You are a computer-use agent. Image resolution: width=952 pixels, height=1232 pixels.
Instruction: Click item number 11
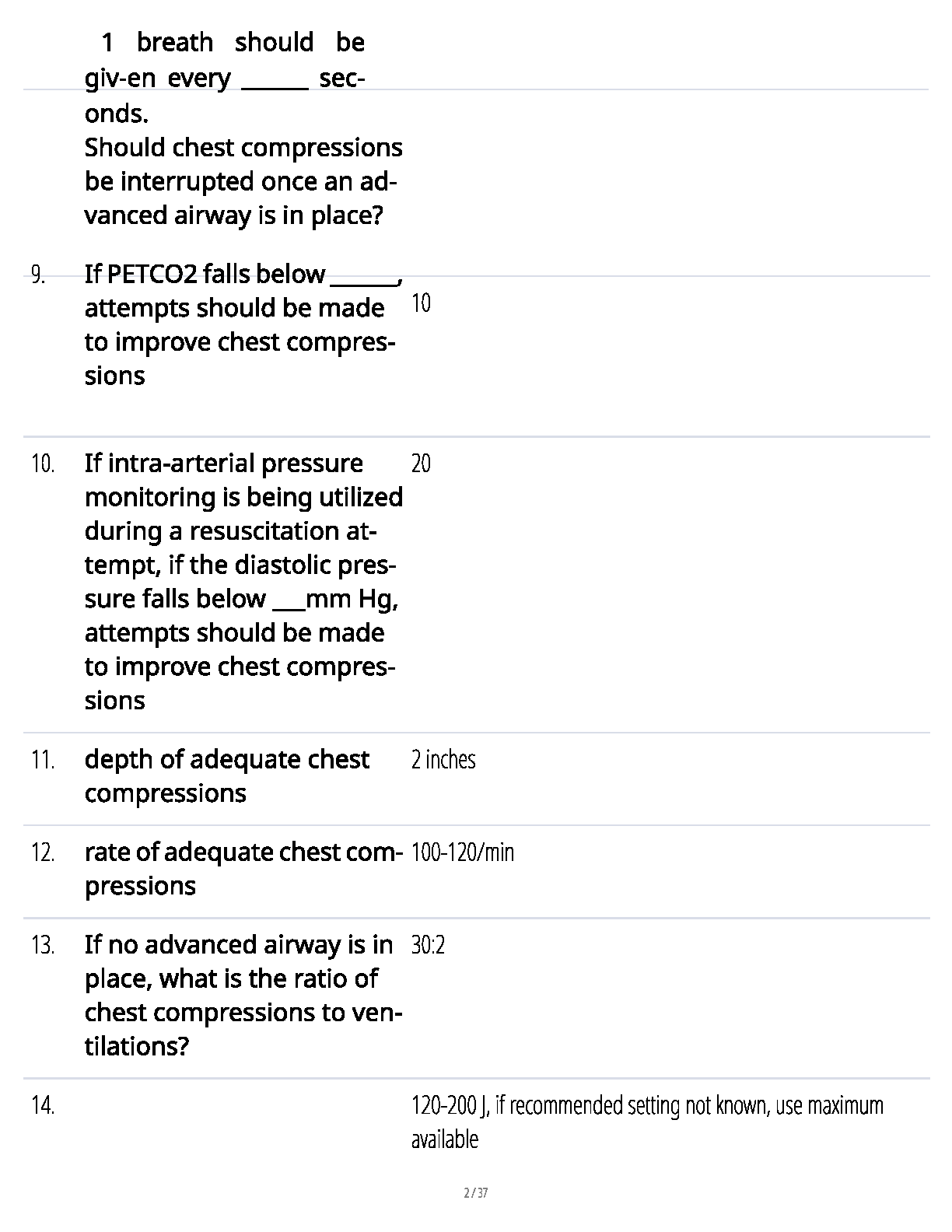[x=43, y=760]
